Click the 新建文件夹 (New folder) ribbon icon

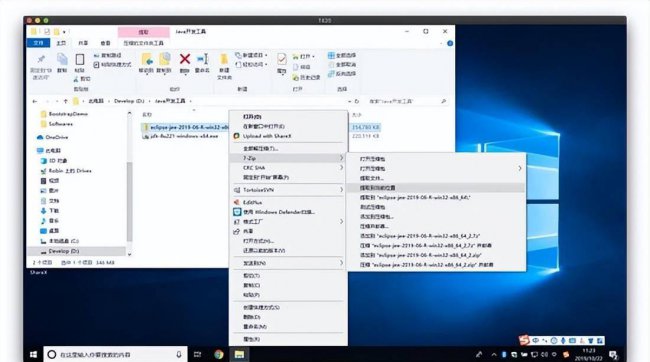coord(224,59)
